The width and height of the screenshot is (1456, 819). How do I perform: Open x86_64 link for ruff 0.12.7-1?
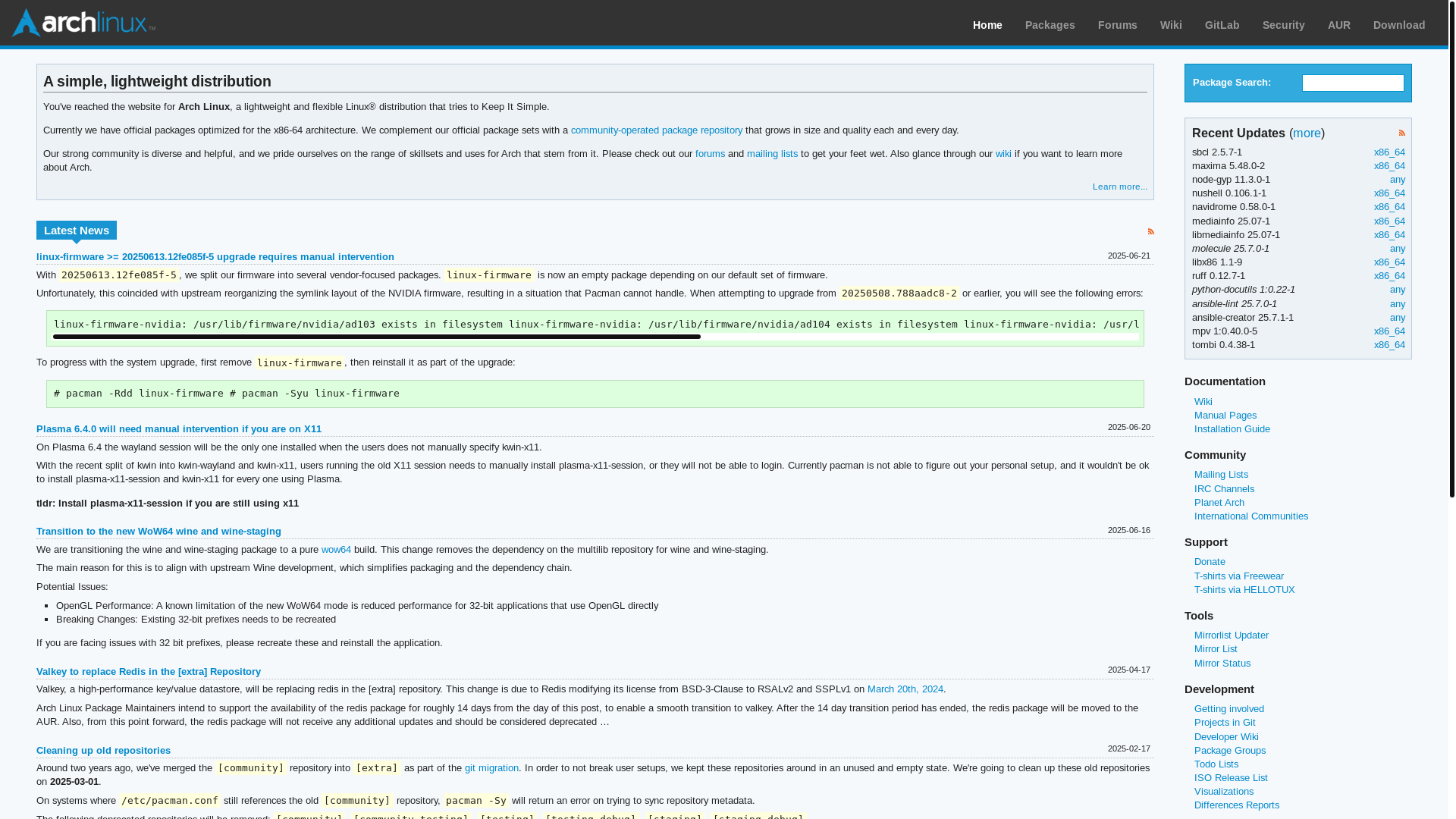1389,276
